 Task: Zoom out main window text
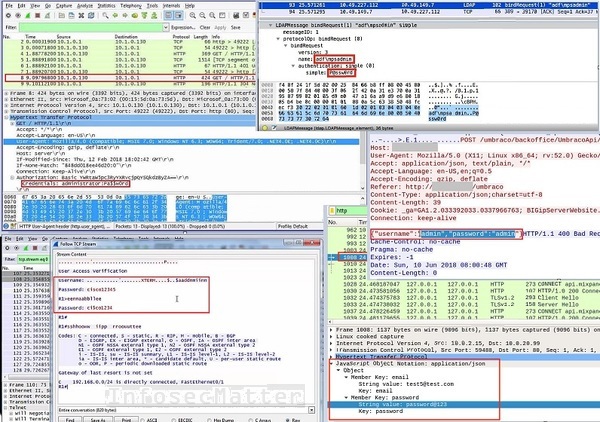pyautogui.click(x=202, y=15)
